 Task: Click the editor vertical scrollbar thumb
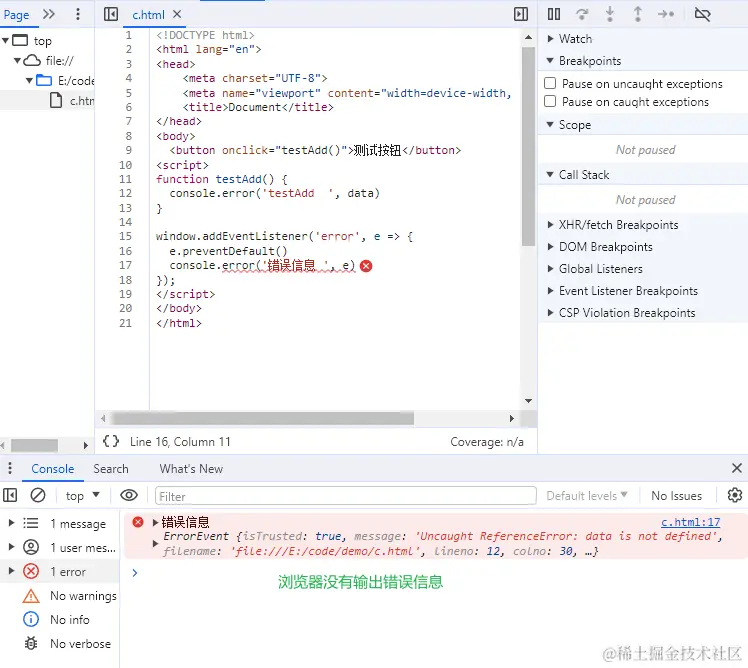click(528, 146)
